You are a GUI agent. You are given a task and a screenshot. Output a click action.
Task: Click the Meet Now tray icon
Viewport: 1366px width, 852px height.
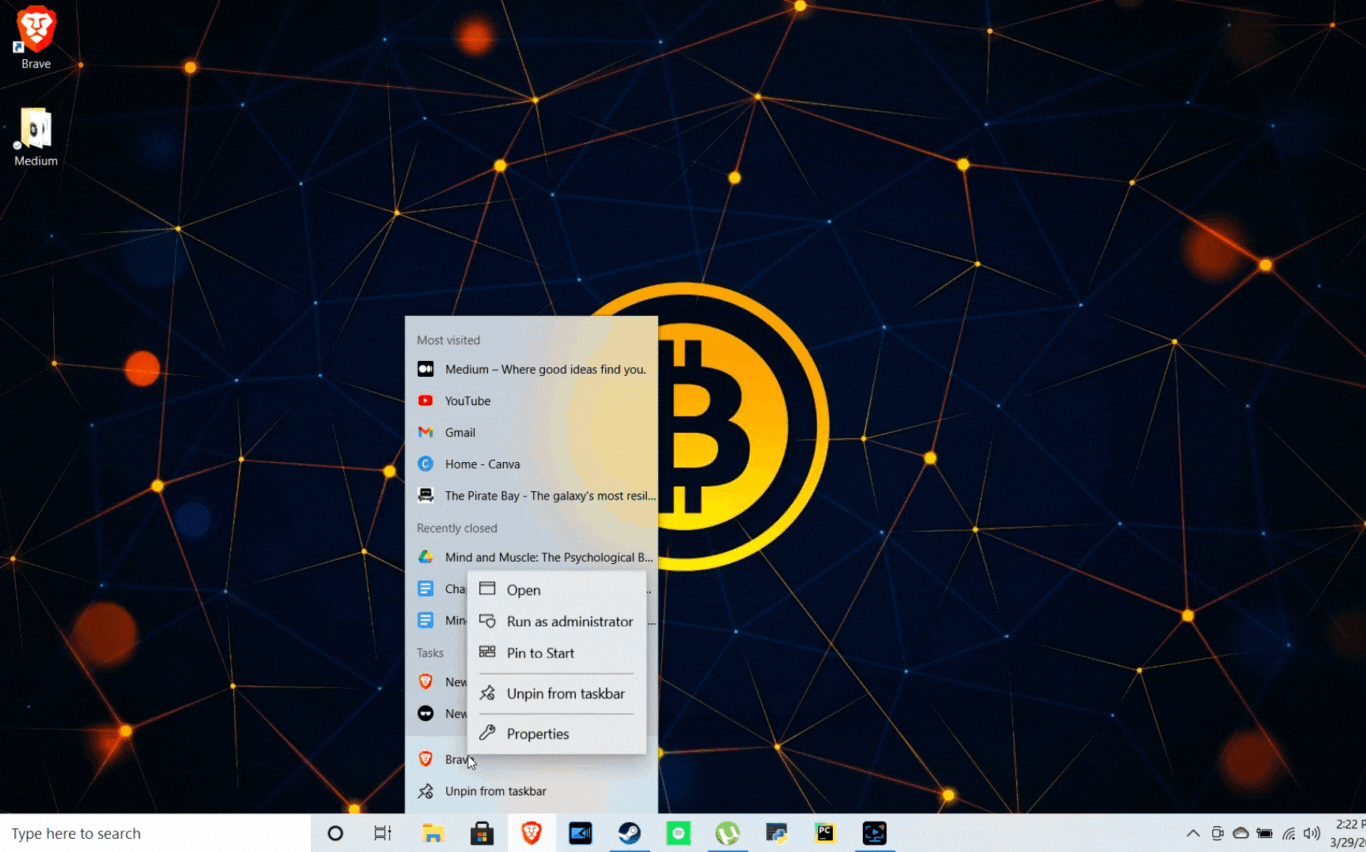(1217, 833)
